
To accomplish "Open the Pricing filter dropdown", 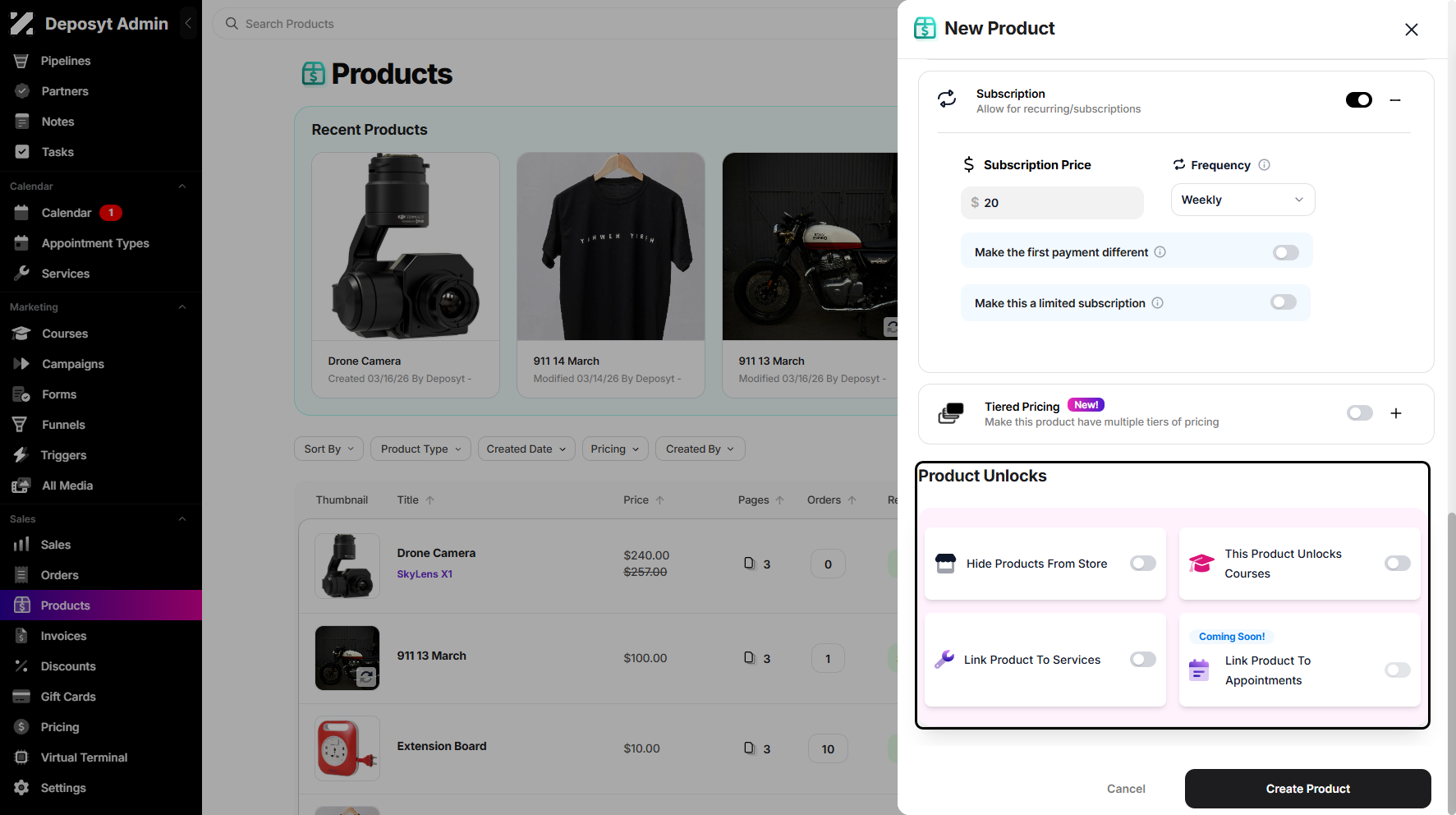I will (615, 449).
